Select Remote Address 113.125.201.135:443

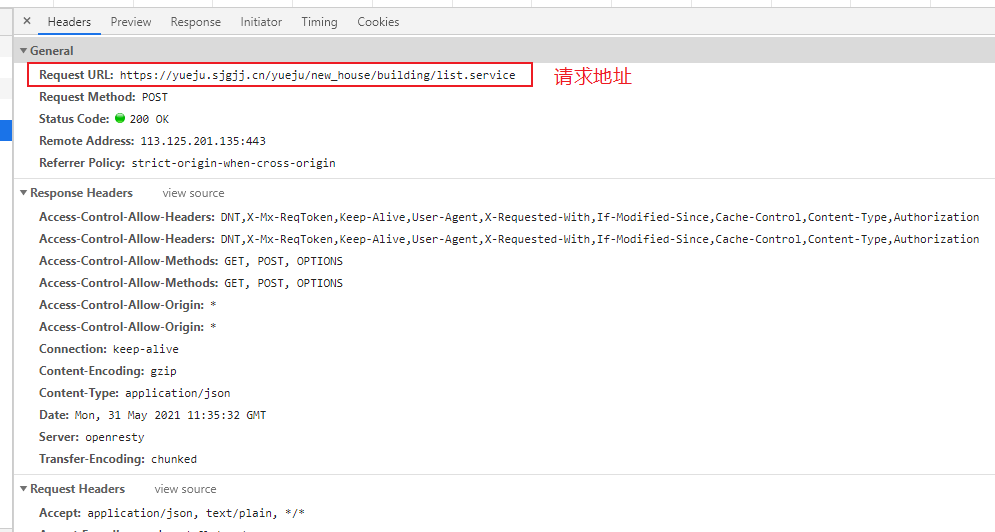(x=203, y=141)
